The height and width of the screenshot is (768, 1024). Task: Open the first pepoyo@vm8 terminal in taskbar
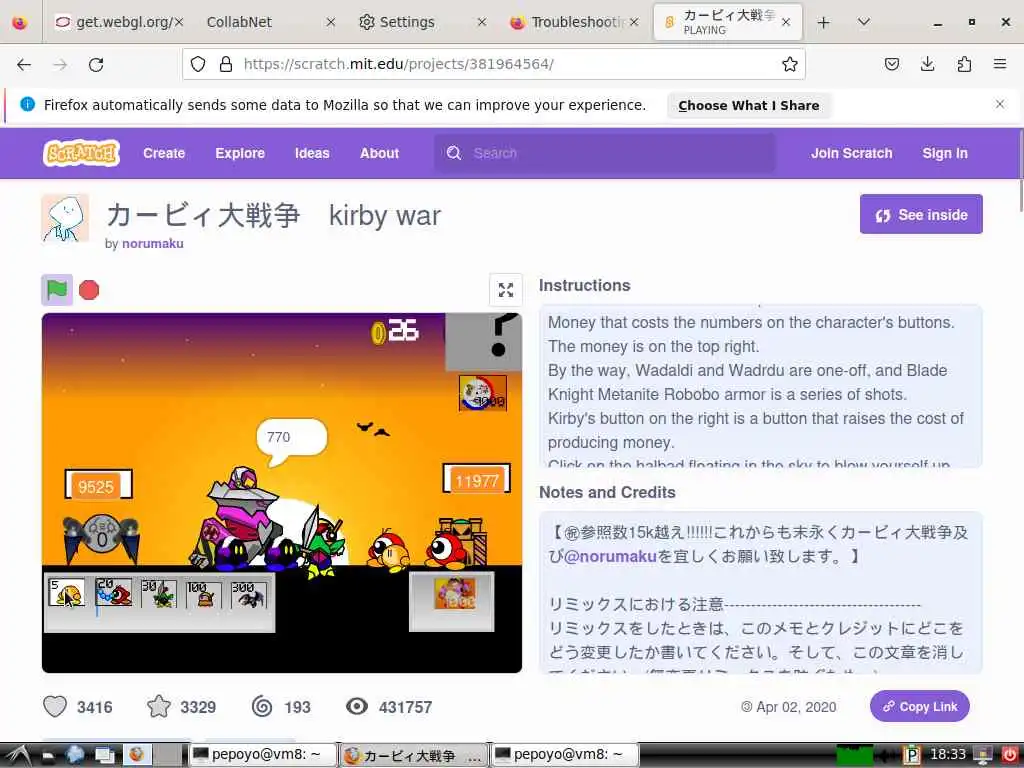click(263, 755)
